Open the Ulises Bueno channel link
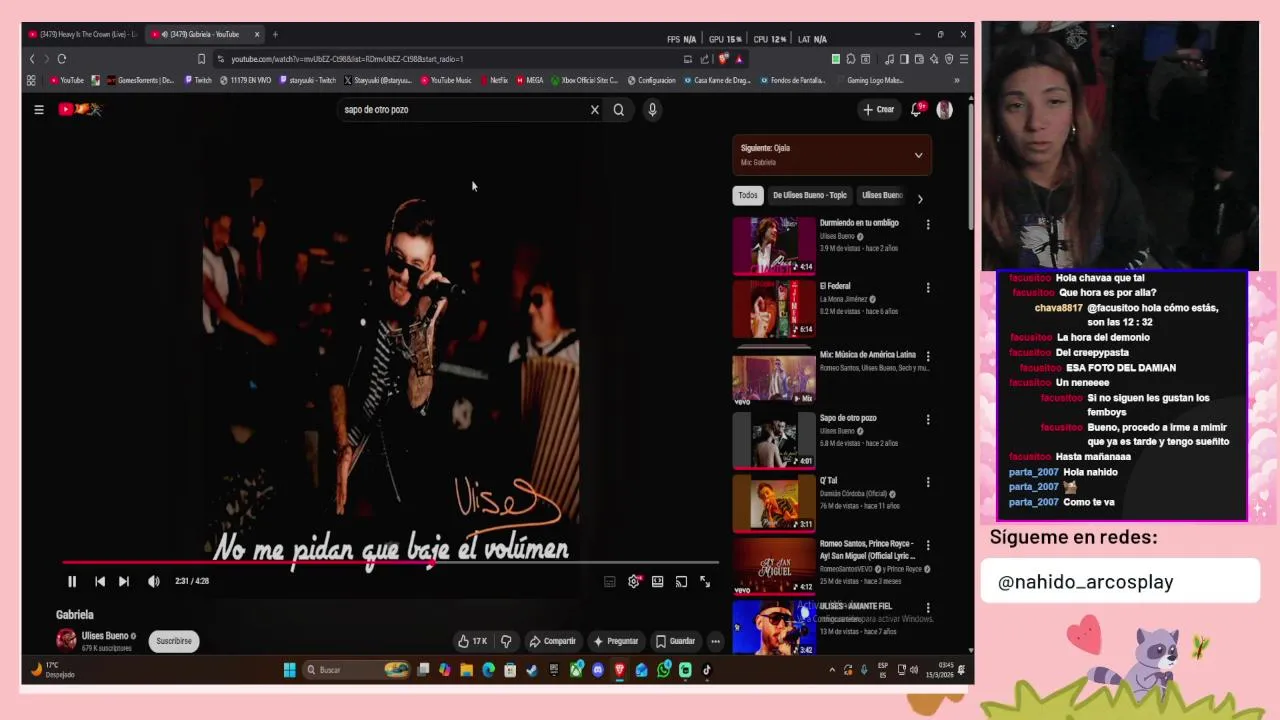This screenshot has width=1280, height=720. pyautogui.click(x=105, y=636)
